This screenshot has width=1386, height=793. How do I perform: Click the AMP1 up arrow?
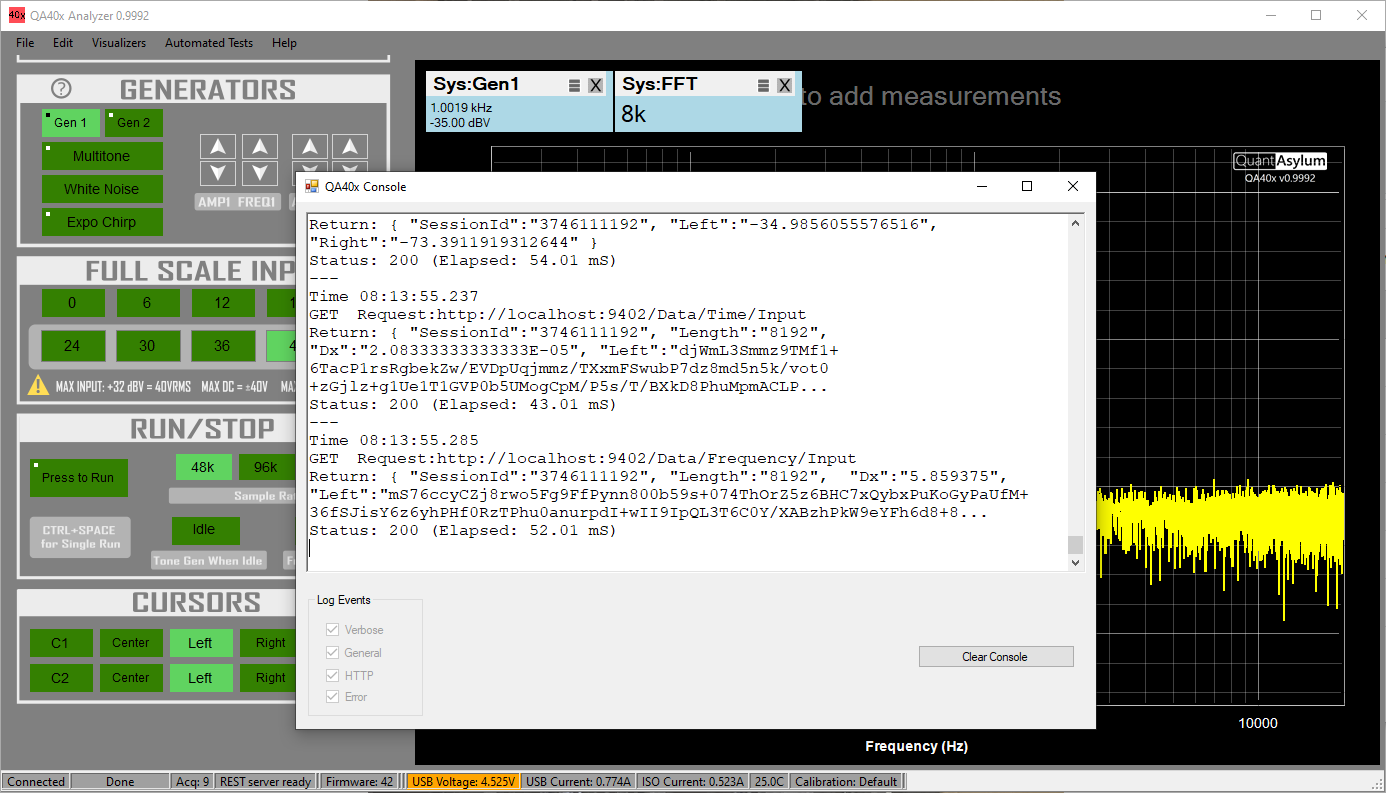click(218, 147)
